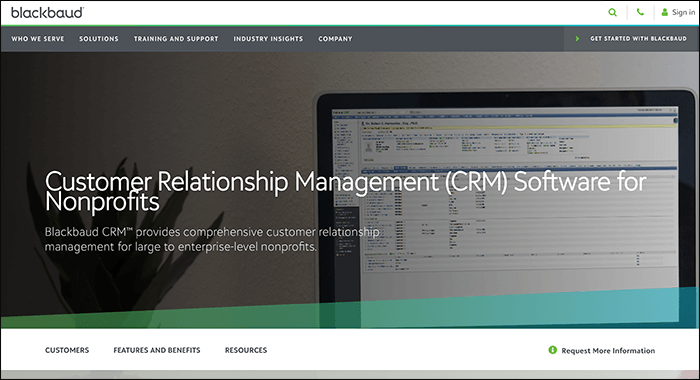Image resolution: width=700 pixels, height=380 pixels.
Task: Jump to the Customers section
Action: (67, 350)
